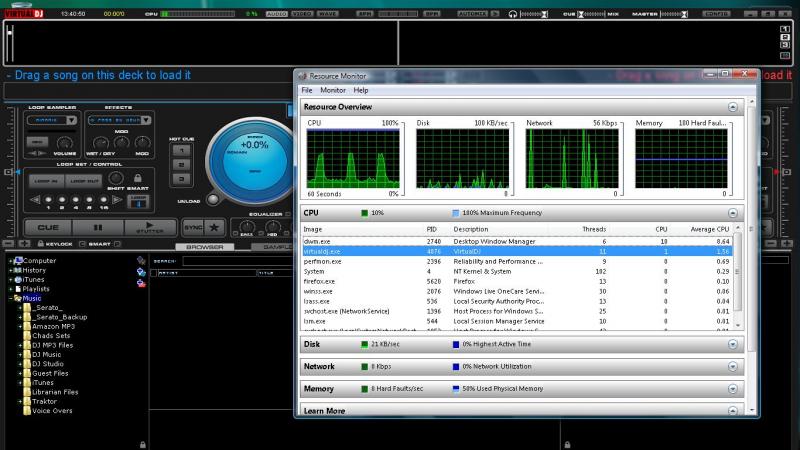
Task: Click the Unload deck button
Action: pyautogui.click(x=213, y=199)
